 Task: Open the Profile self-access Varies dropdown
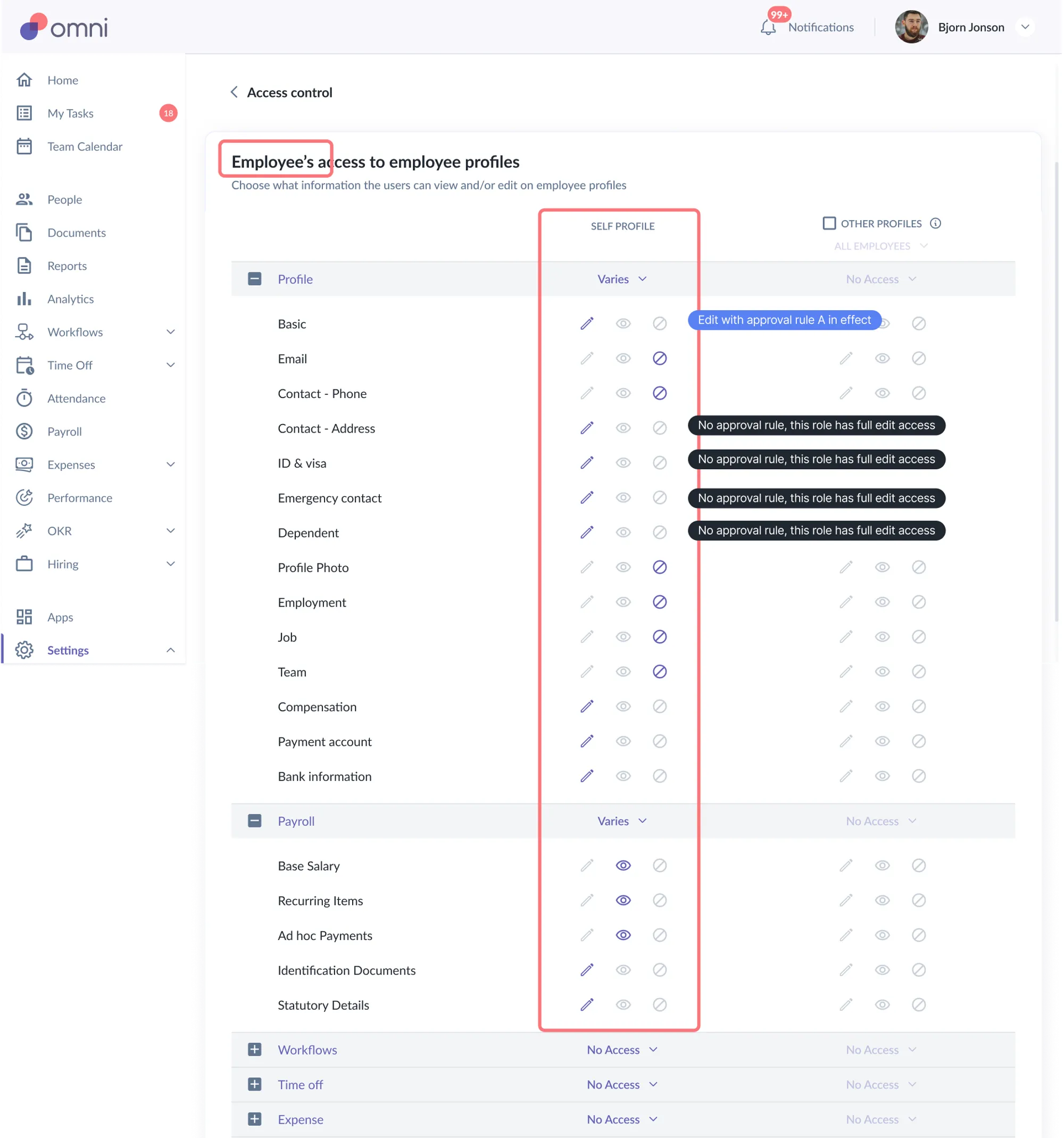622,279
